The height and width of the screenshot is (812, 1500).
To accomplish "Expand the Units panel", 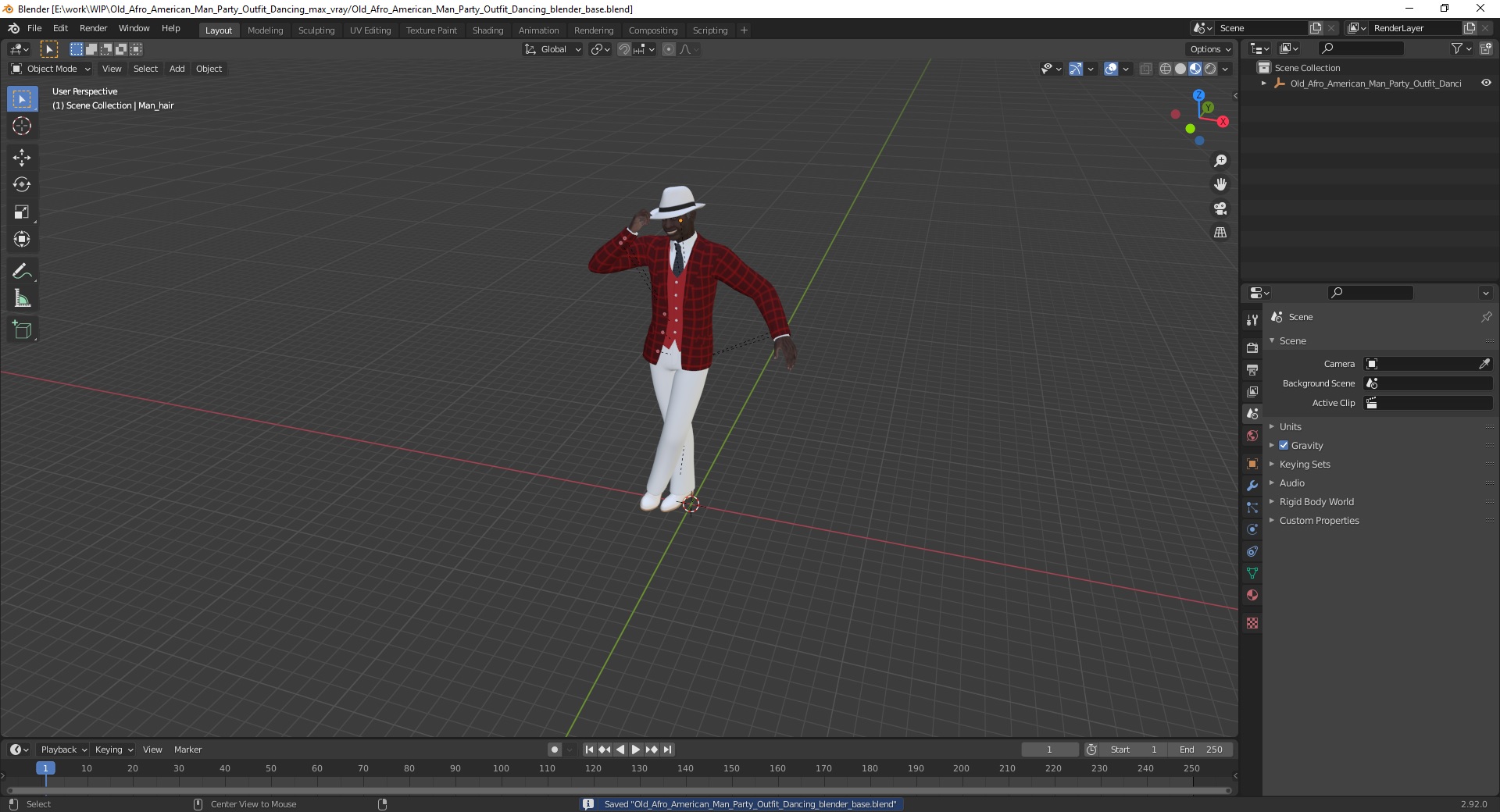I will [1290, 426].
